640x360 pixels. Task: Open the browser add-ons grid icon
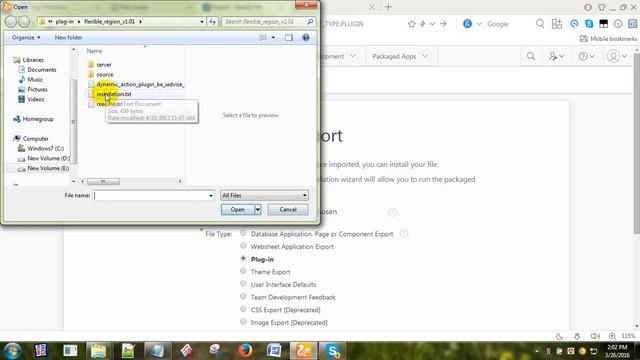point(557,24)
